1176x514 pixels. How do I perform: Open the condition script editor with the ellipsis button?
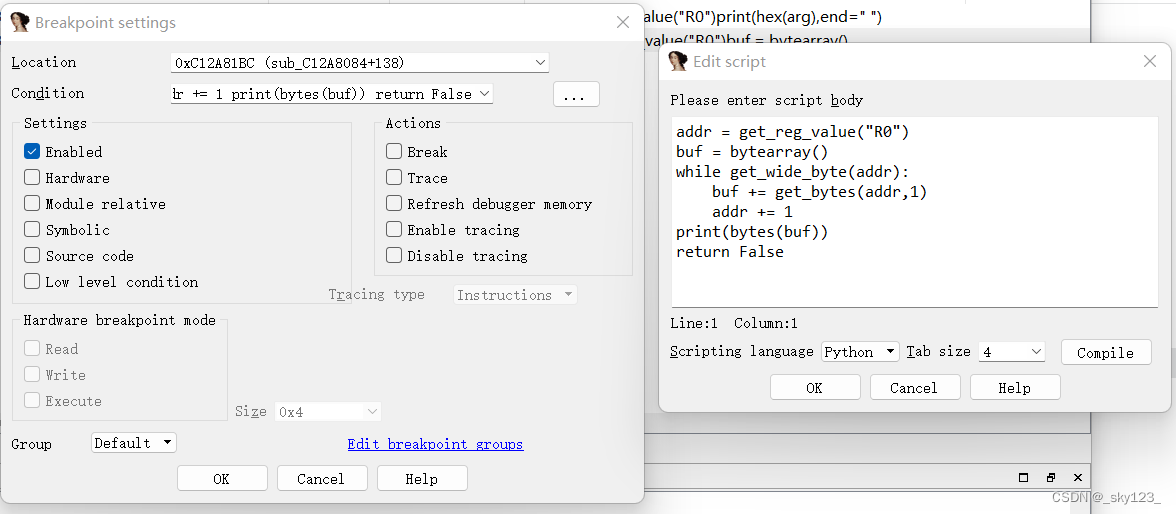coord(575,94)
